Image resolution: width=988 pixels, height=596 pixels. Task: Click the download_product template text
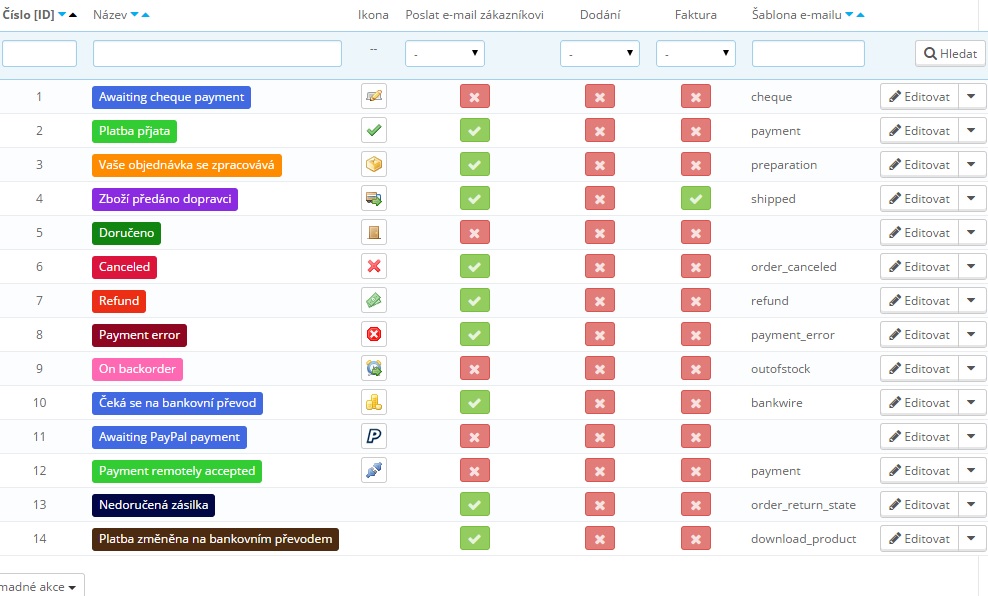click(x=803, y=539)
